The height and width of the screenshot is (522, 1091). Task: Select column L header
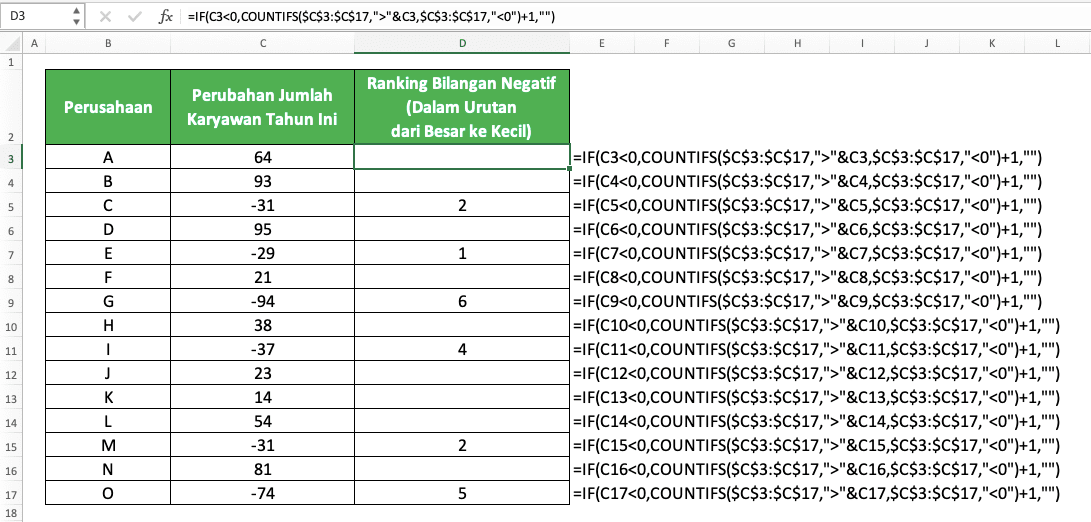[1057, 44]
